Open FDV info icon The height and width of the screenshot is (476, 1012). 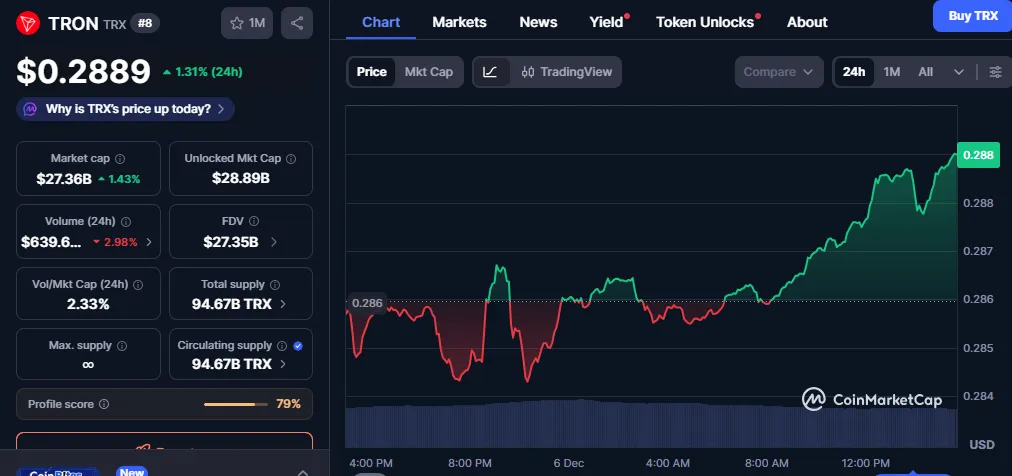point(254,221)
